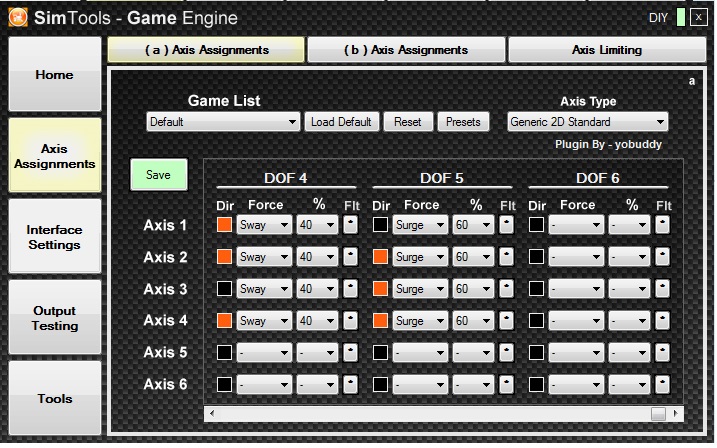Toggle Axis 3 DOF 4 direction box
Screen dimensions: 717x448
224,288
